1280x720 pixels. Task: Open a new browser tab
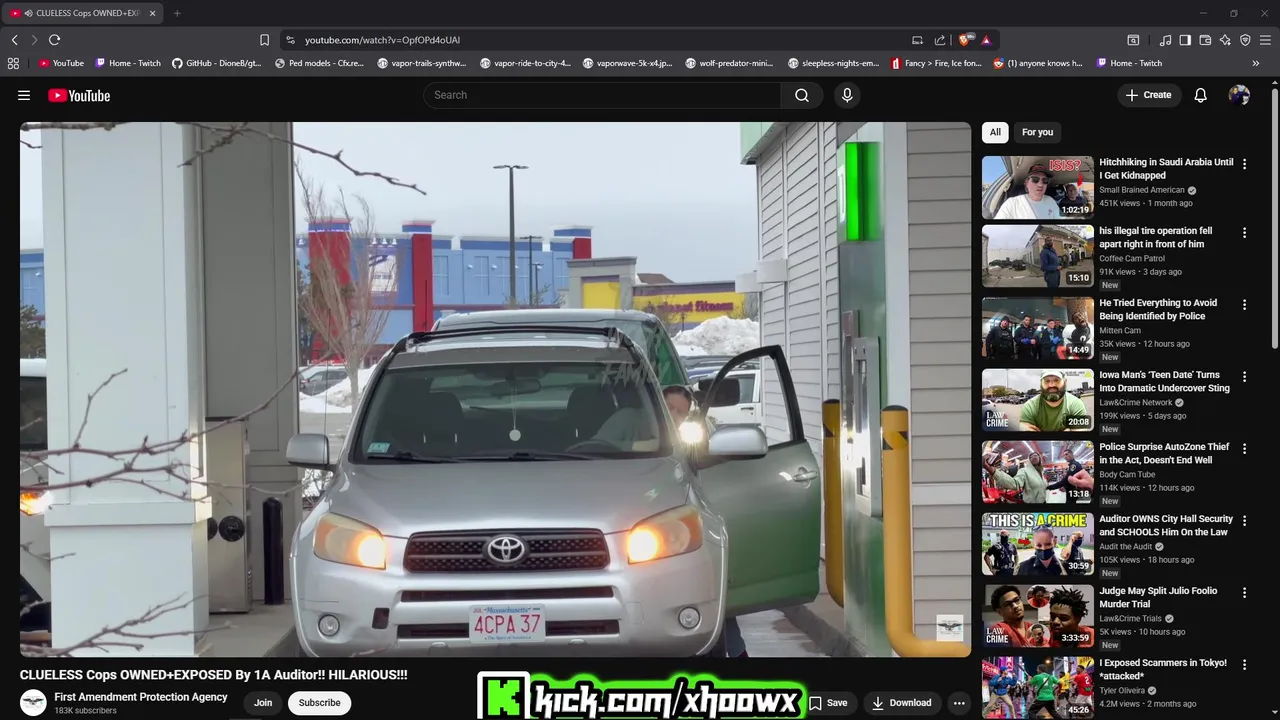pos(177,13)
